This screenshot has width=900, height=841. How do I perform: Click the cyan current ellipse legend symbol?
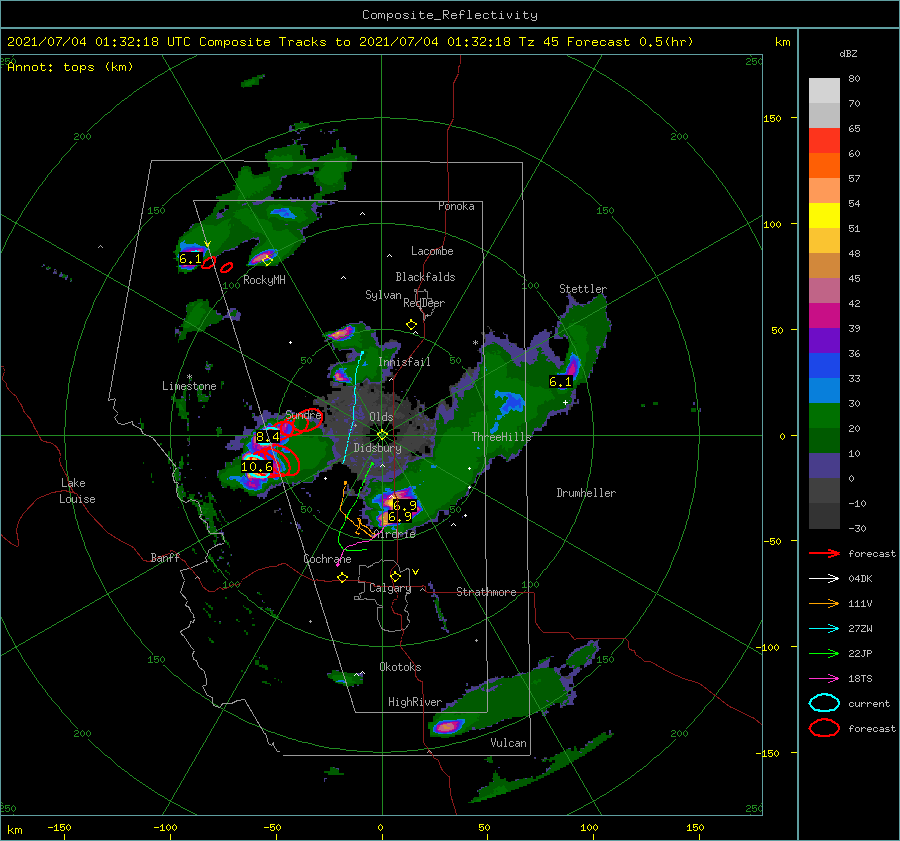tap(824, 703)
